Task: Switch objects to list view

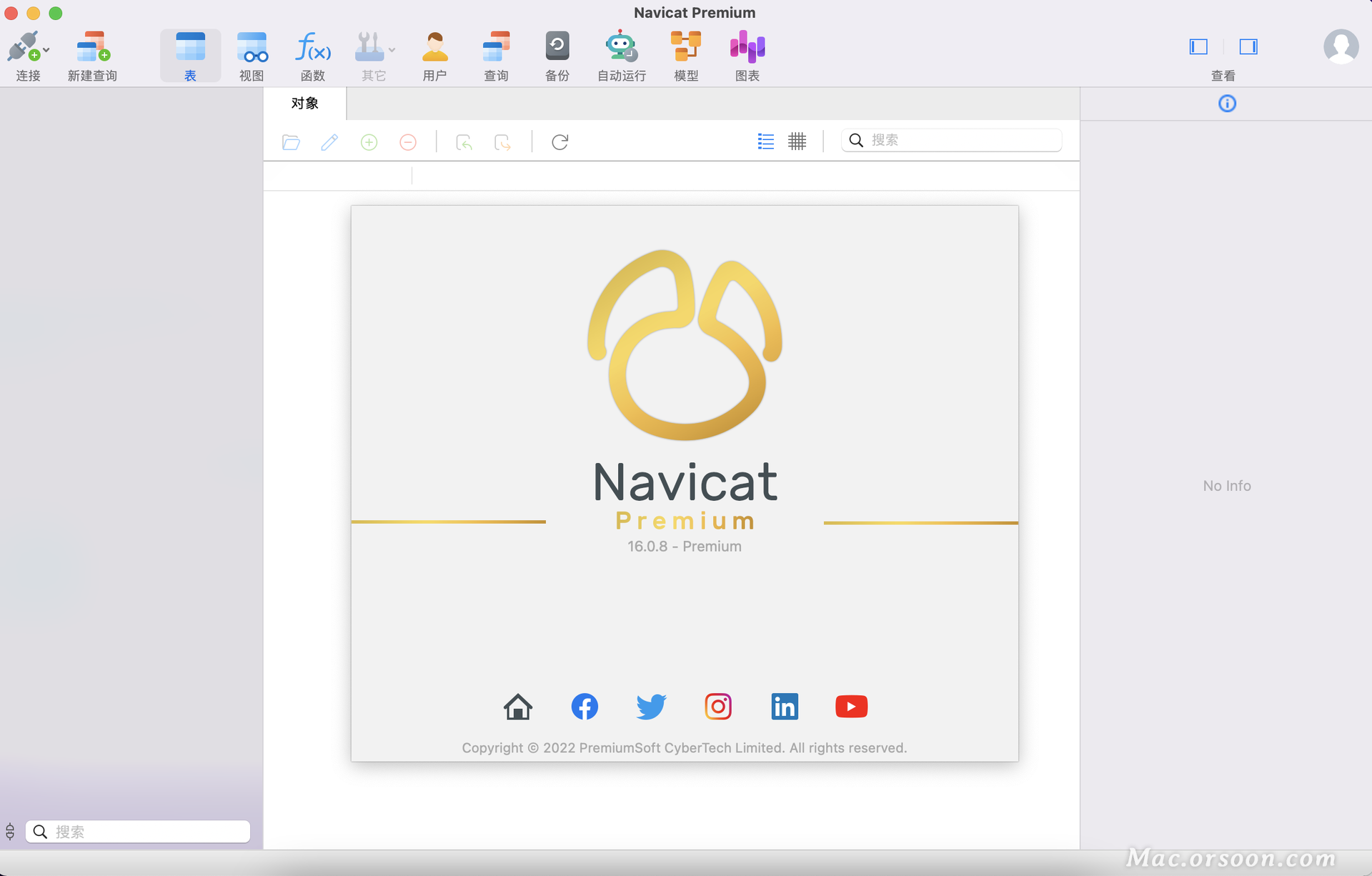Action: (765, 141)
